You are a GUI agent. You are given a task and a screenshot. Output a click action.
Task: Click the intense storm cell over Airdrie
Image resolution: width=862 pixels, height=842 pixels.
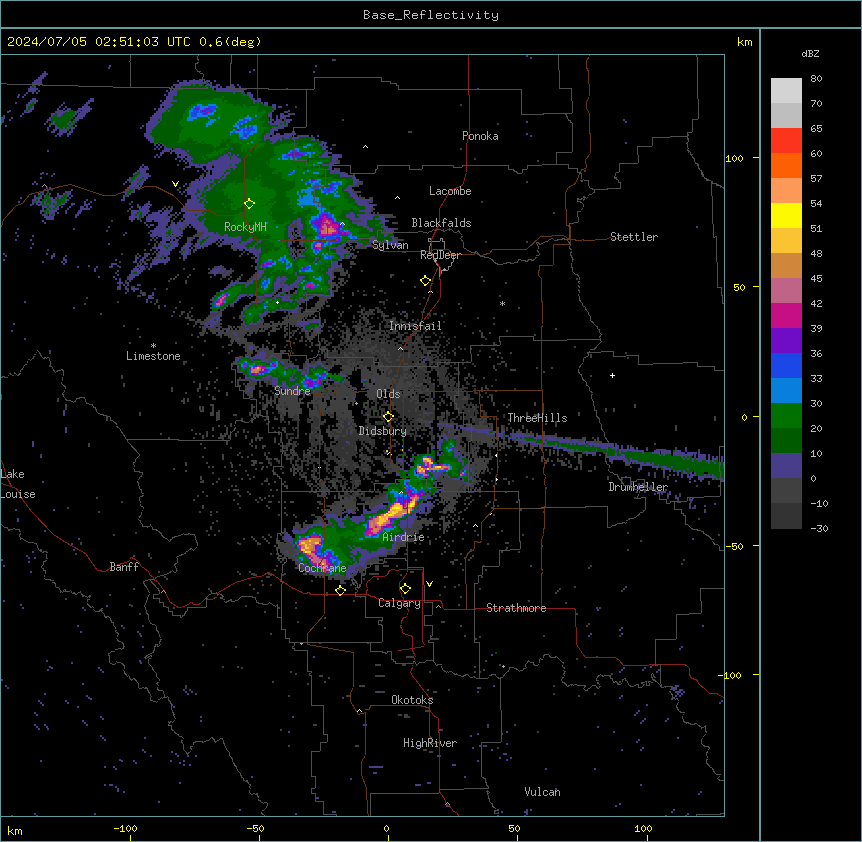[393, 512]
